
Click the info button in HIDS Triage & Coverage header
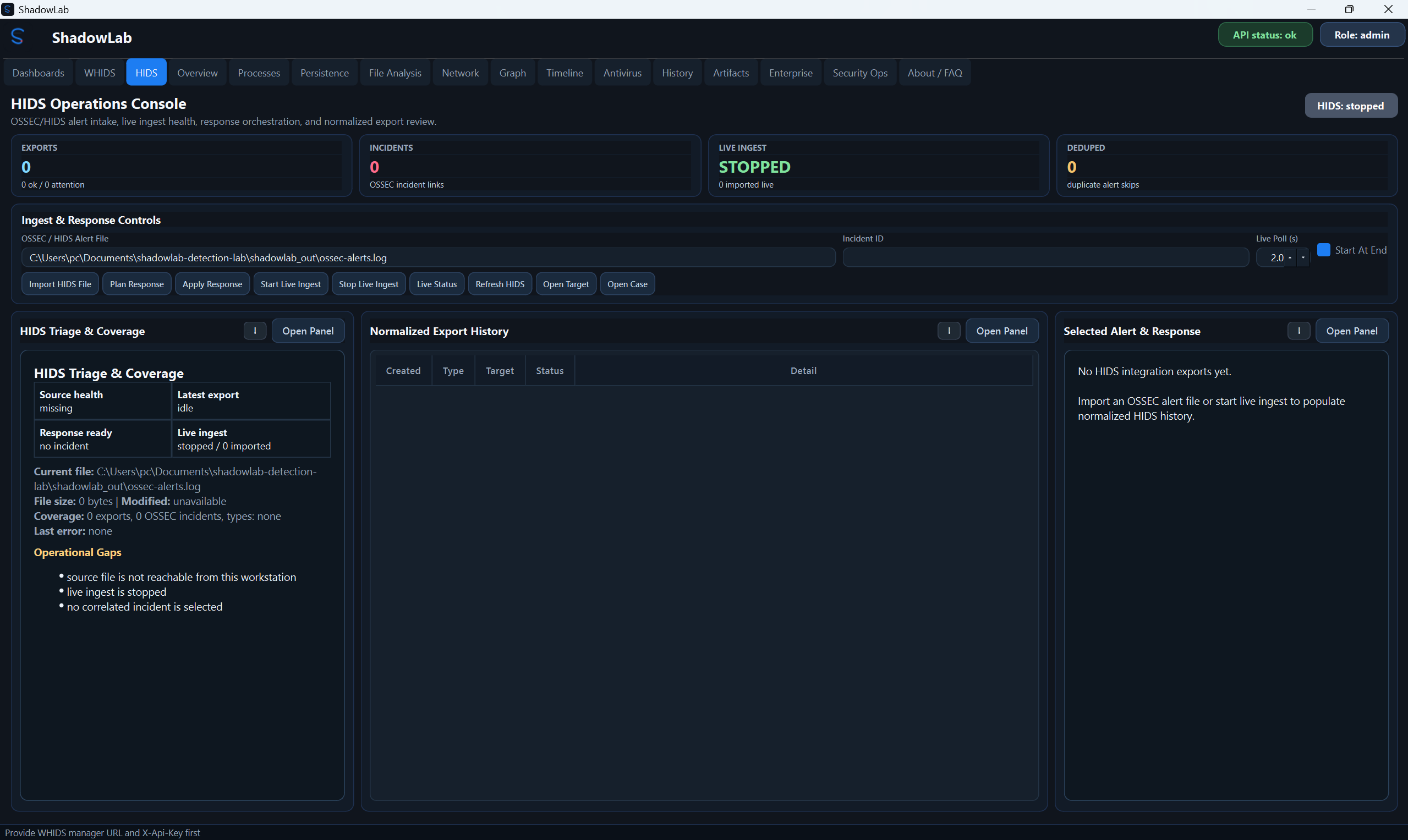click(x=255, y=331)
